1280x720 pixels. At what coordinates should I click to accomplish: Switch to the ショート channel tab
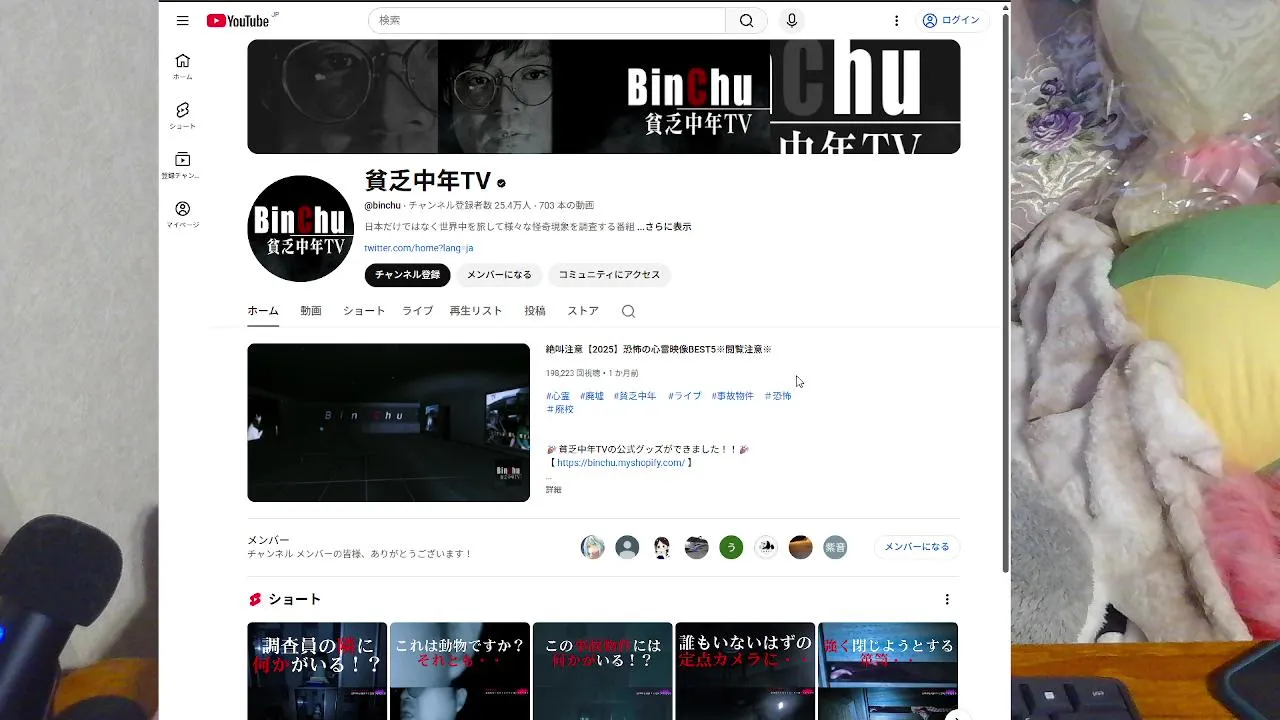pyautogui.click(x=364, y=311)
